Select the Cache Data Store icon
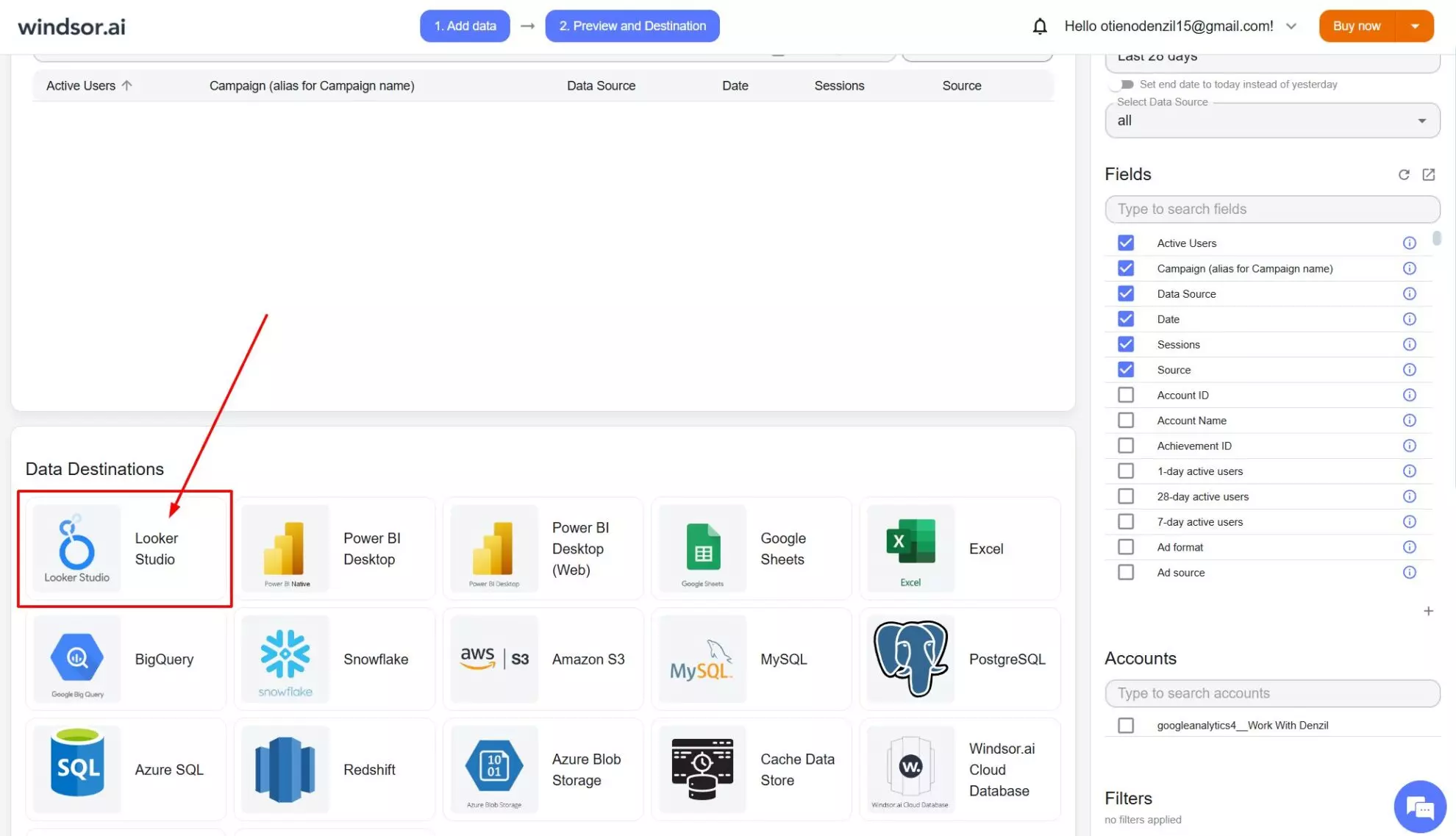This screenshot has width=1456, height=836. click(x=702, y=769)
